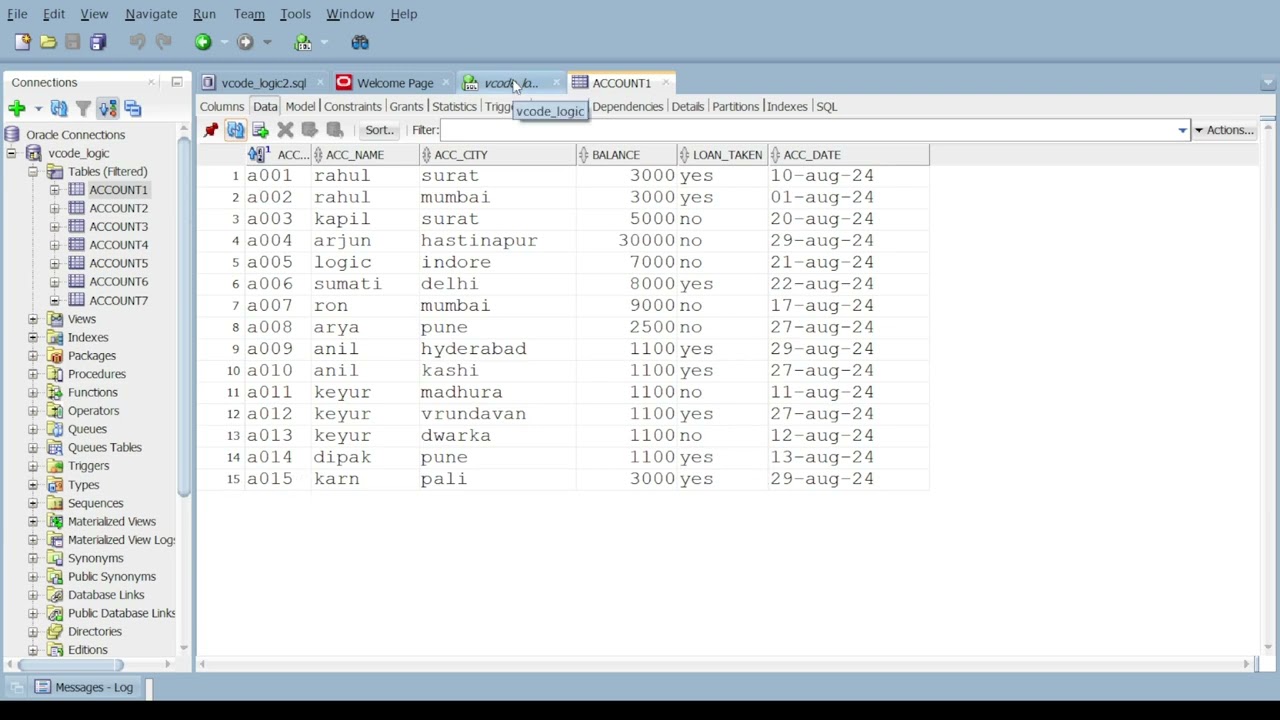Screen dimensions: 1280x720
Task: Click the ACC_NAME column header
Action: tap(366, 155)
